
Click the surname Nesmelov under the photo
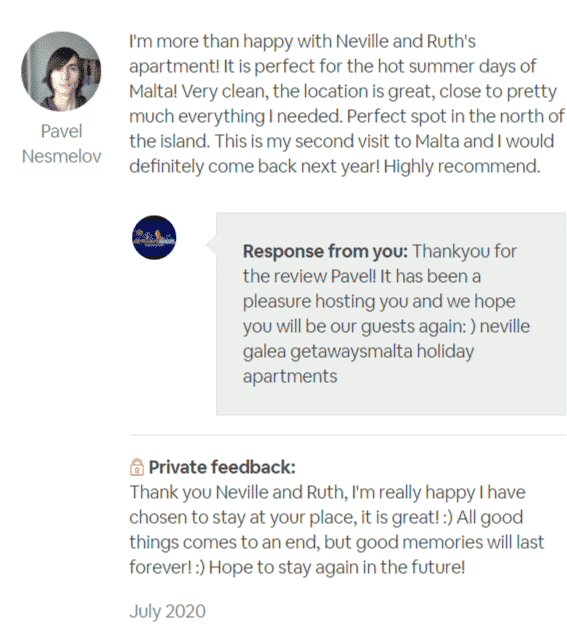pyautogui.click(x=61, y=156)
